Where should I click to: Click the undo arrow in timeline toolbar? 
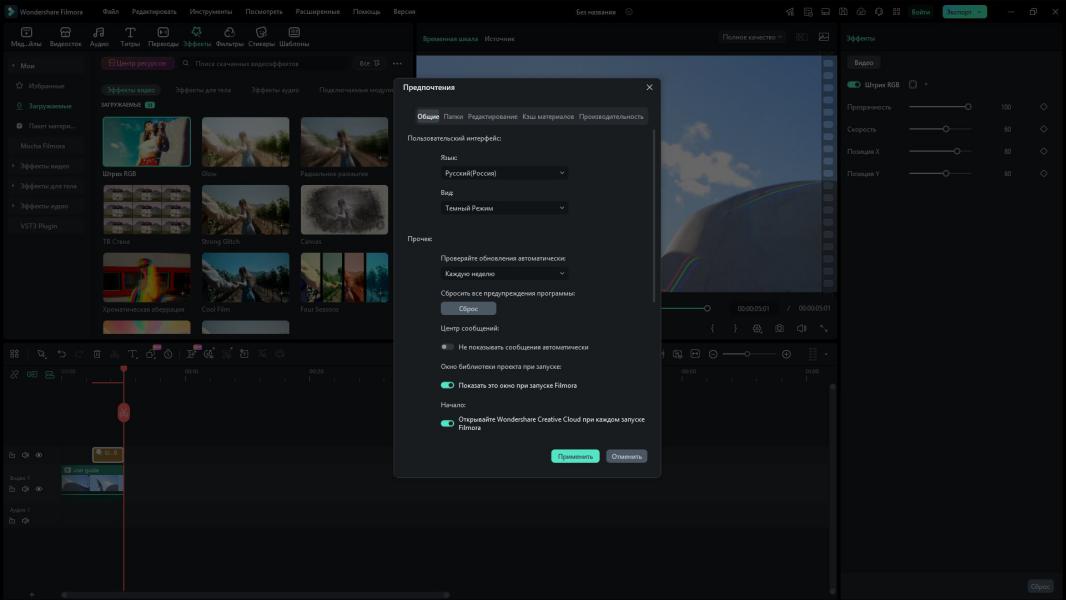point(61,354)
